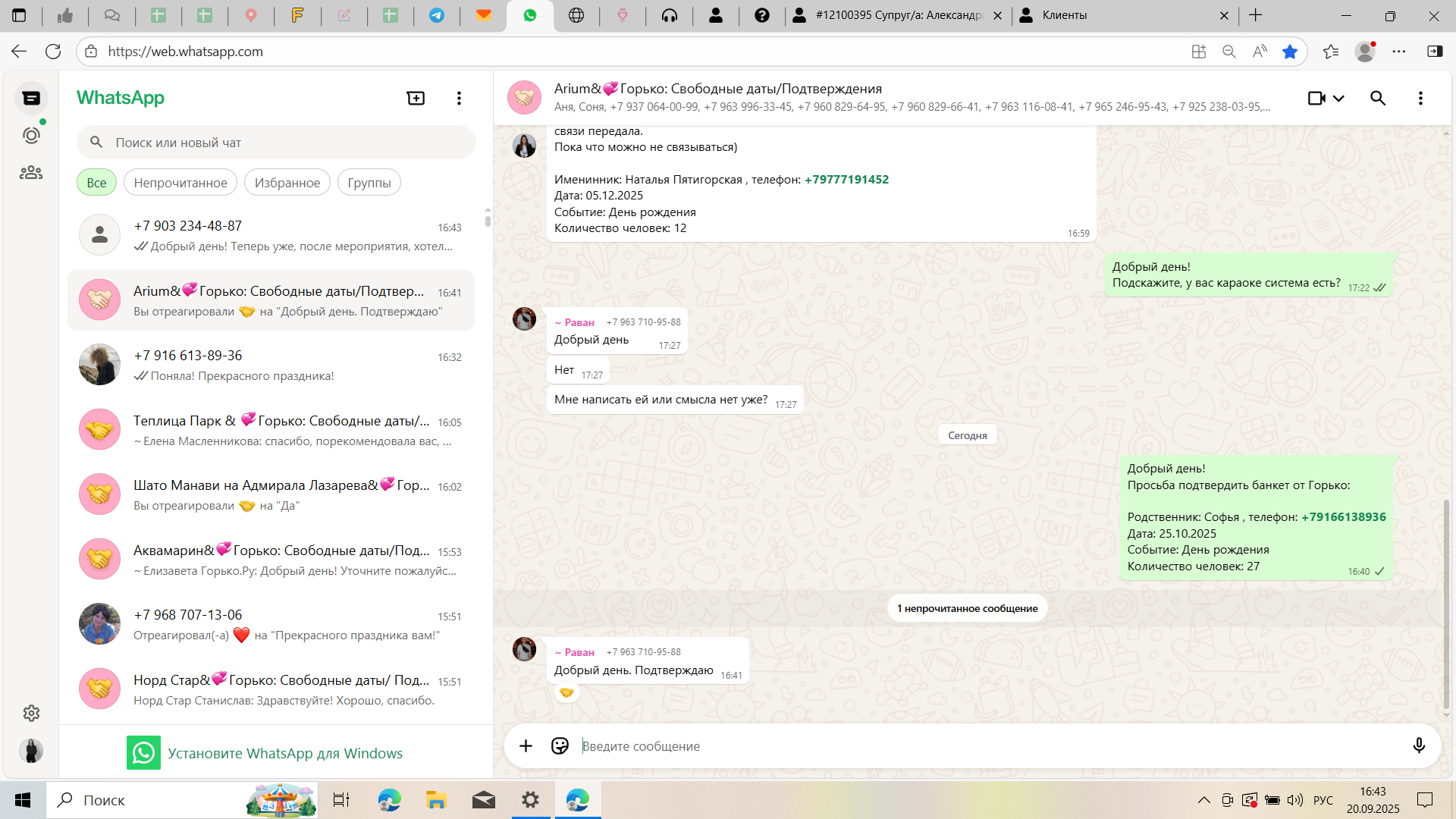Click the attach plus icon
This screenshot has height=819, width=1456.
click(526, 746)
